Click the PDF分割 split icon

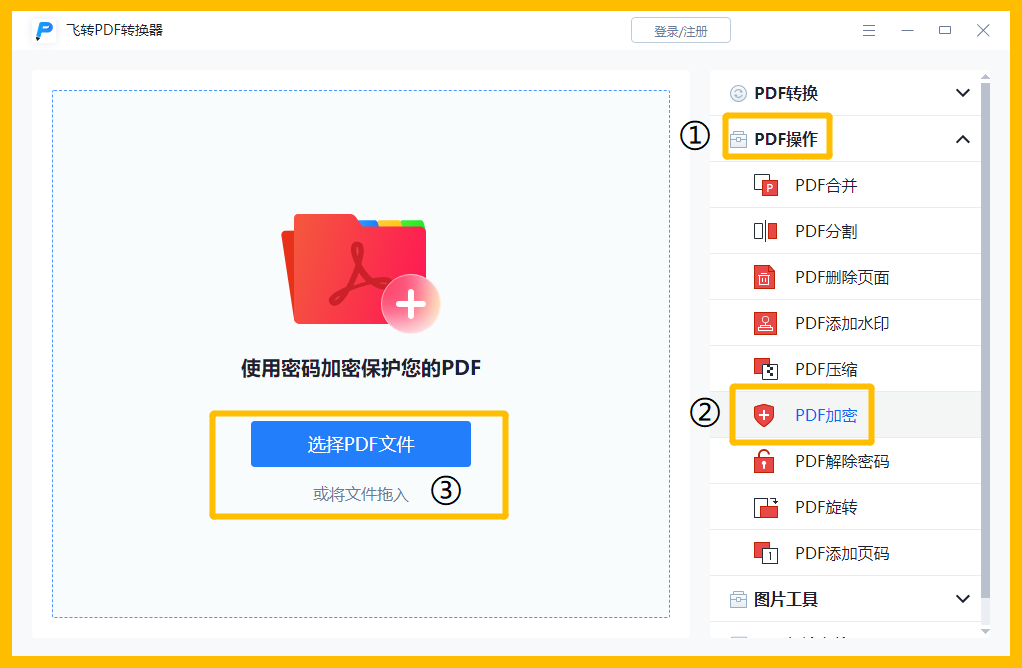point(765,231)
